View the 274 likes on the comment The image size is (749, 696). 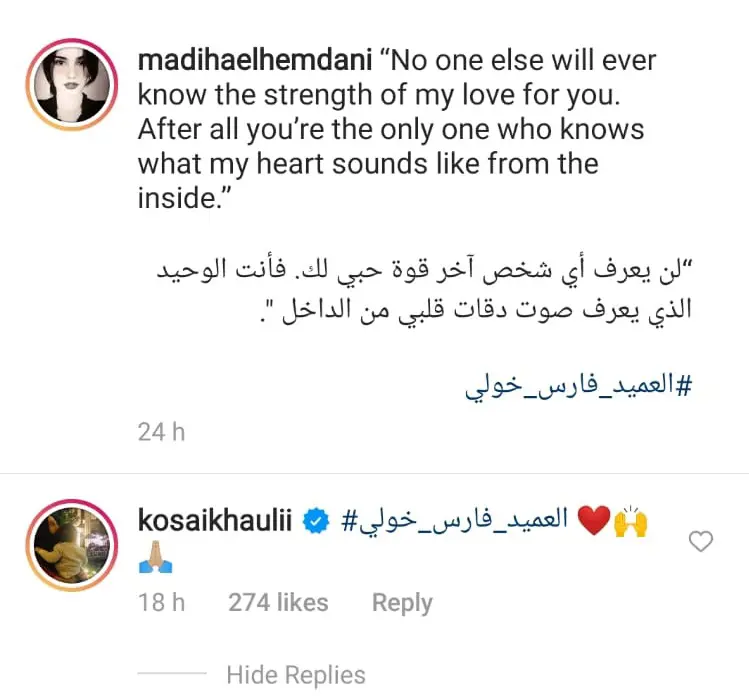pos(278,602)
